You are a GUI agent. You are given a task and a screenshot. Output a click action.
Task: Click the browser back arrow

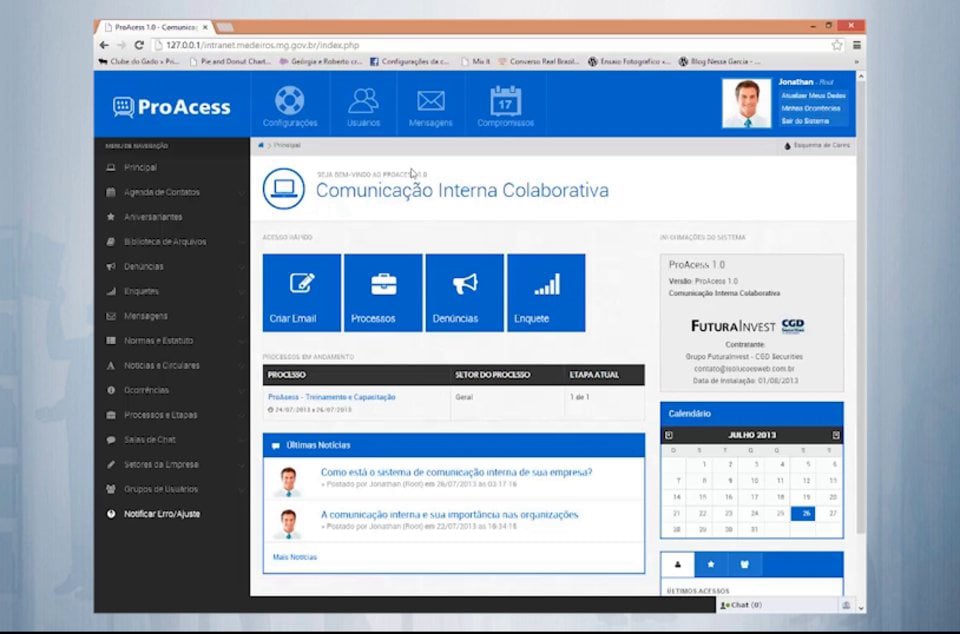point(104,45)
